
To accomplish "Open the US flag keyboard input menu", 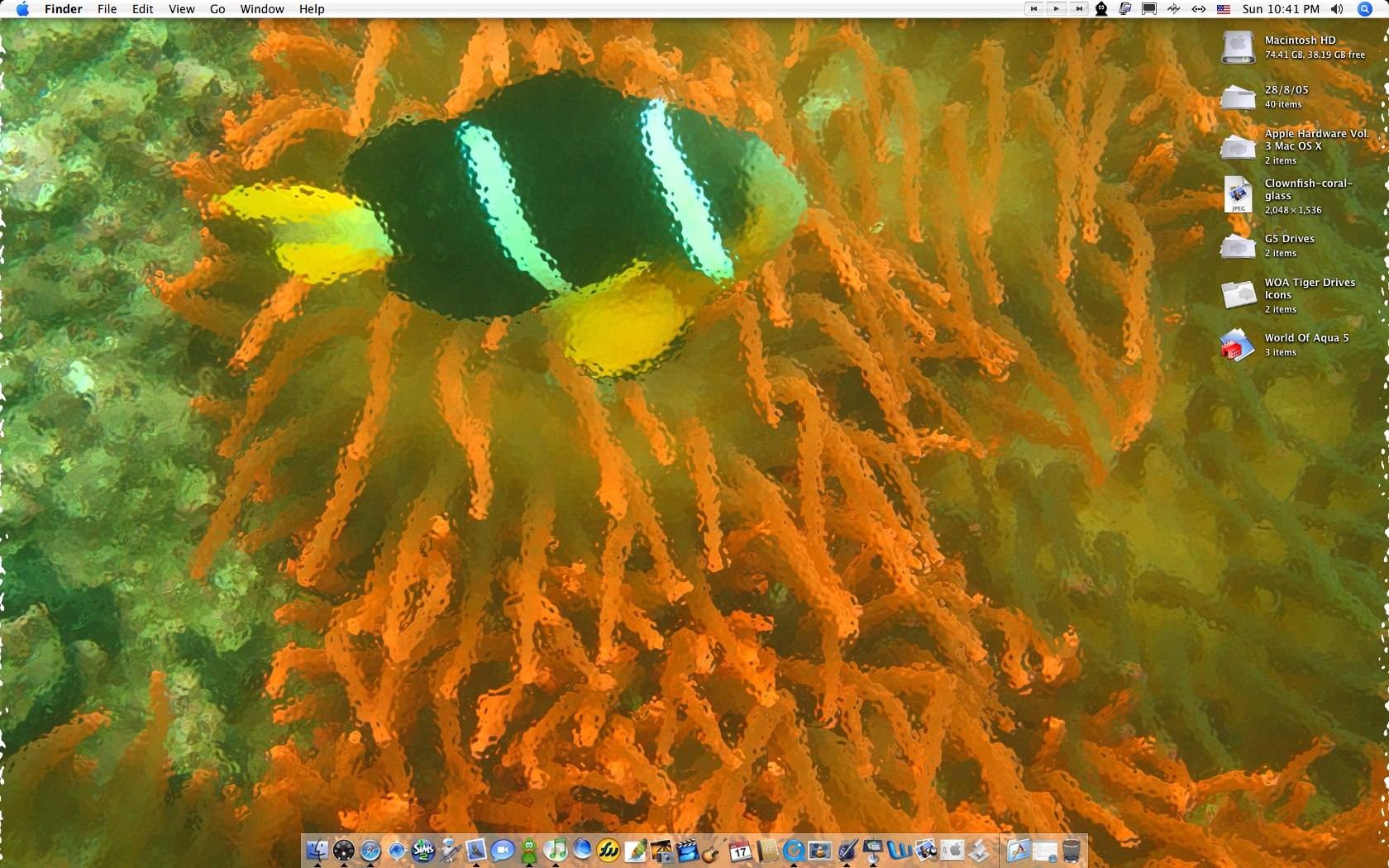I will click(1224, 9).
